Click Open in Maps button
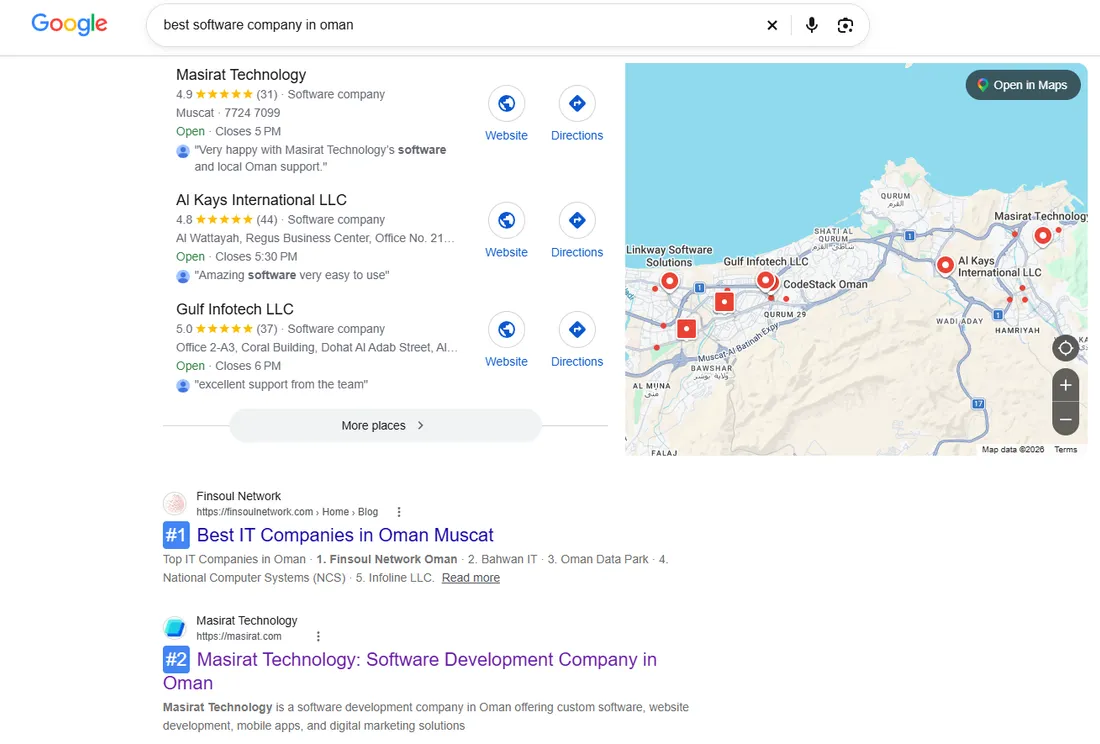The image size is (1100, 744). [1023, 85]
